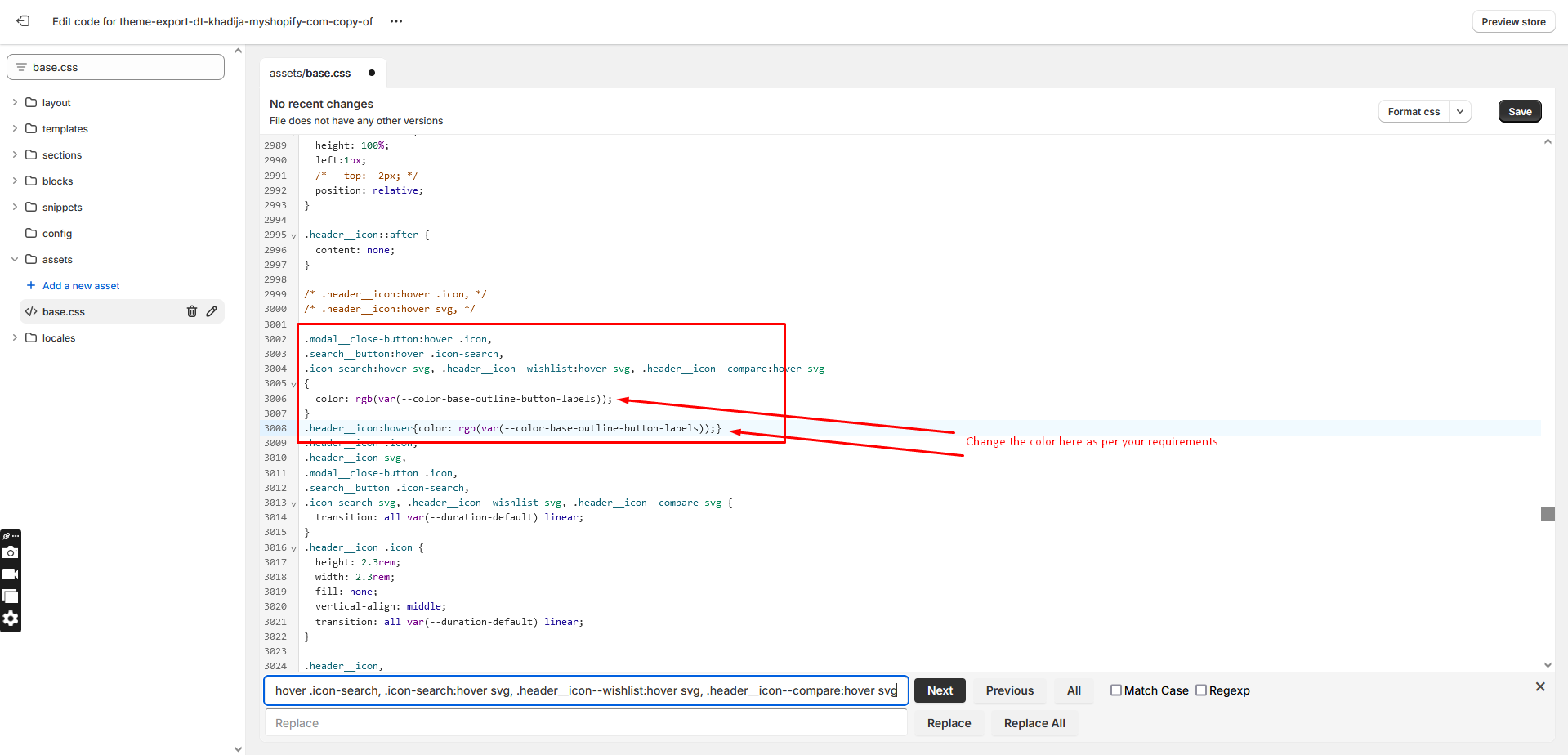The image size is (1568, 755).
Task: Click the templates folder icon
Action: pyautogui.click(x=31, y=128)
